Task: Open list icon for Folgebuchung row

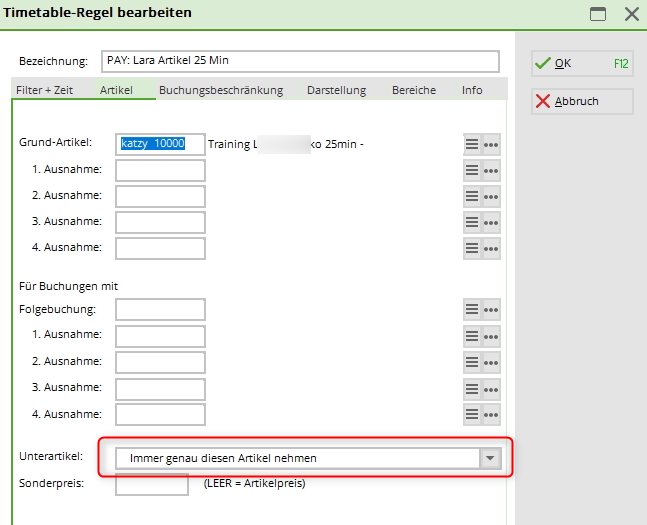Action: click(x=472, y=310)
